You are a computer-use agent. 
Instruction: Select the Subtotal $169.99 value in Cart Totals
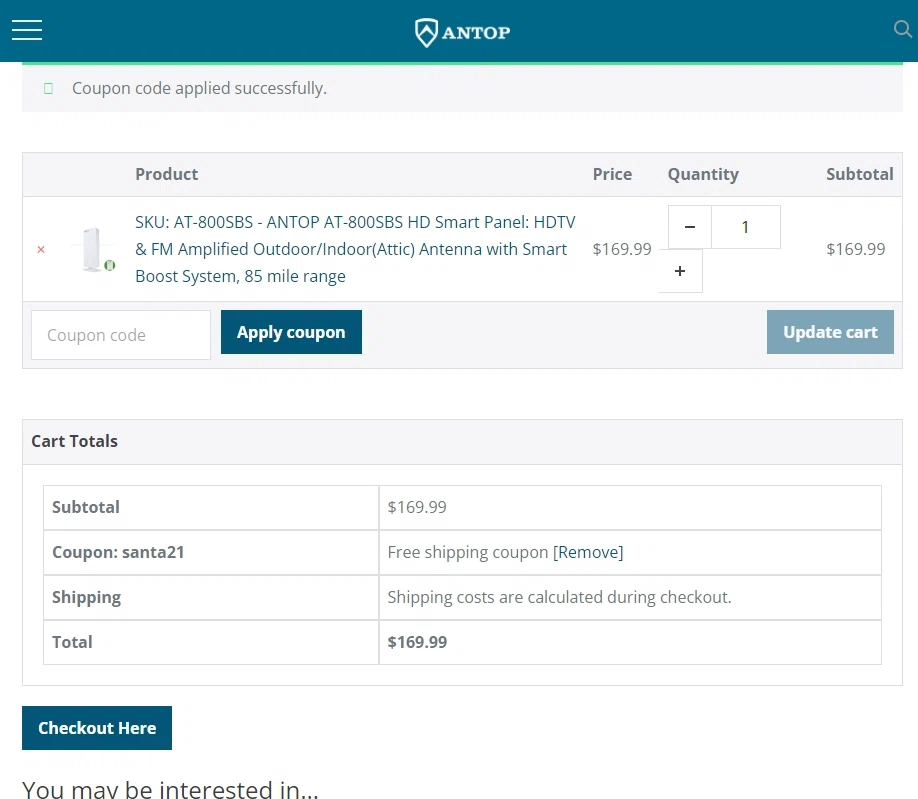point(417,507)
